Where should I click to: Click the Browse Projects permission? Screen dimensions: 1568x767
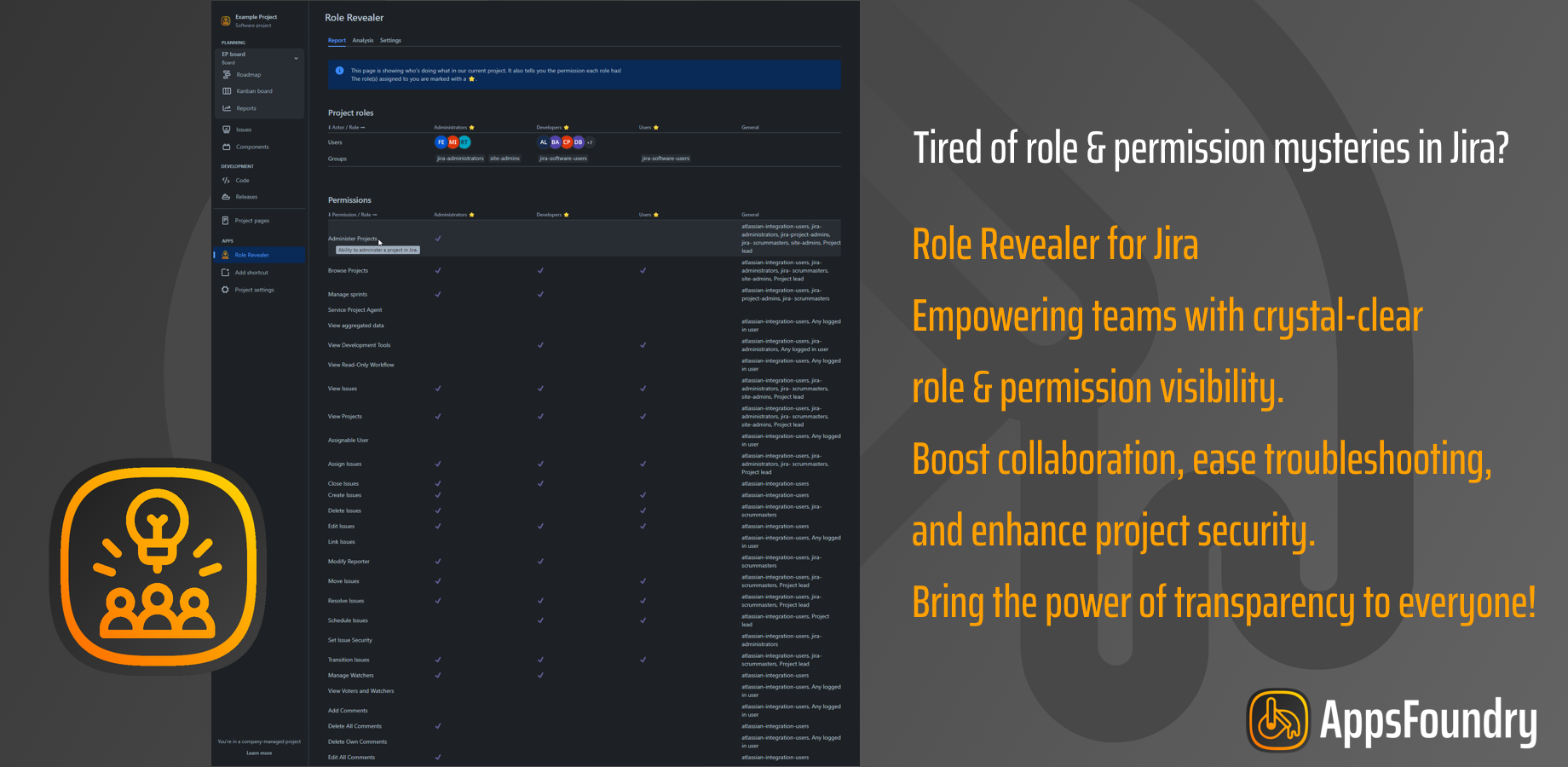348,271
